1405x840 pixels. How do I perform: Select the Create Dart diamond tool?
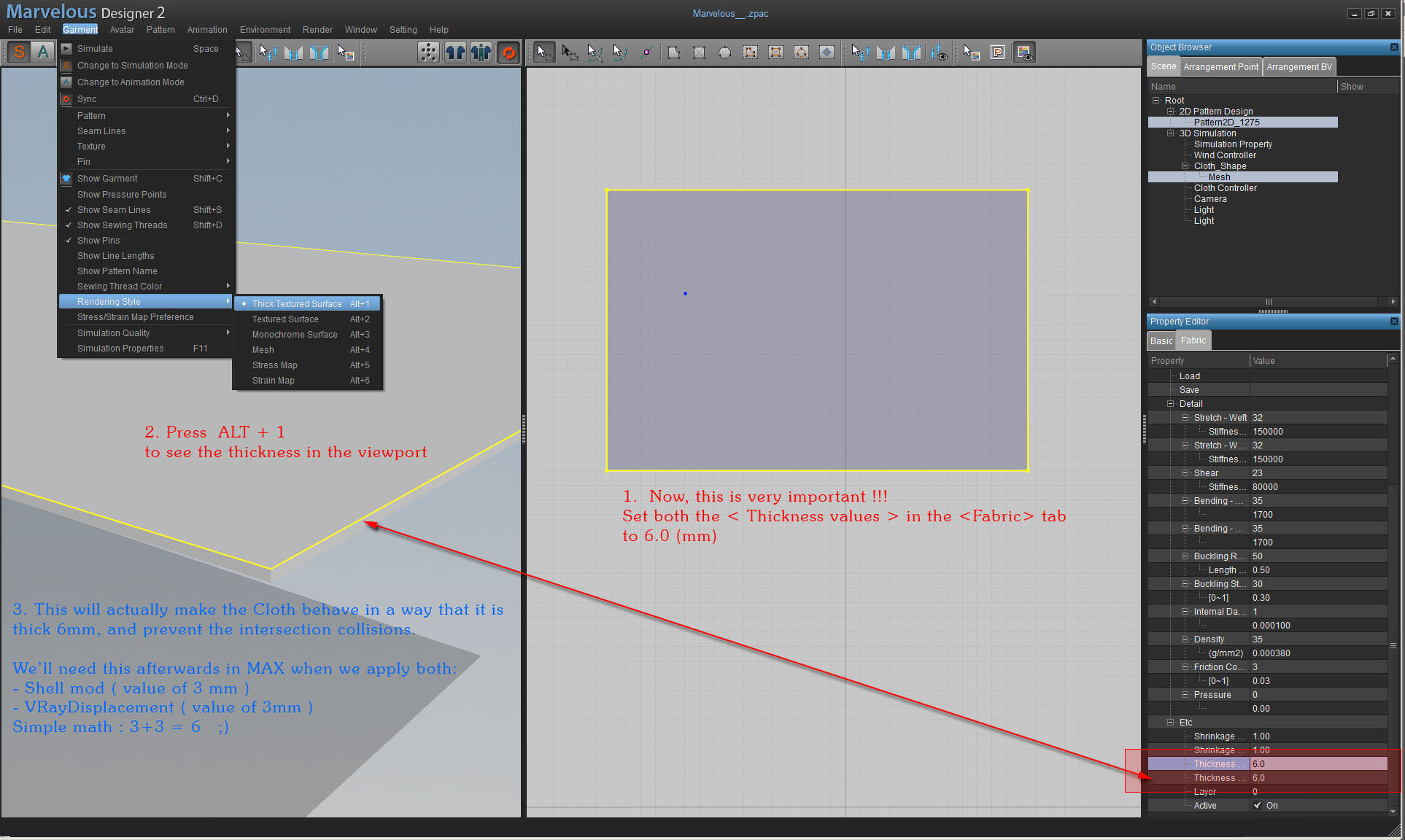pyautogui.click(x=827, y=52)
